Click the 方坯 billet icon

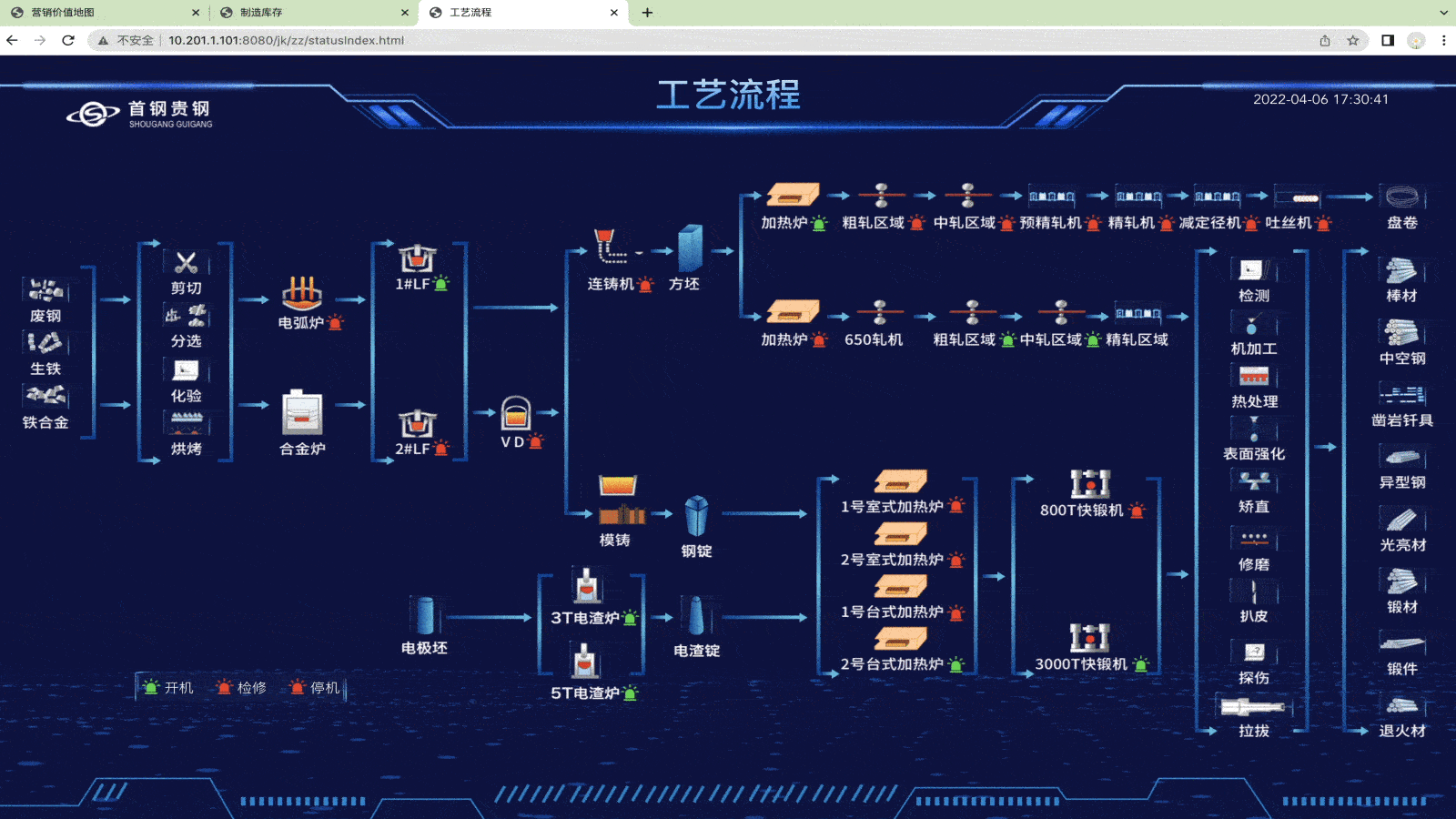pyautogui.click(x=691, y=248)
